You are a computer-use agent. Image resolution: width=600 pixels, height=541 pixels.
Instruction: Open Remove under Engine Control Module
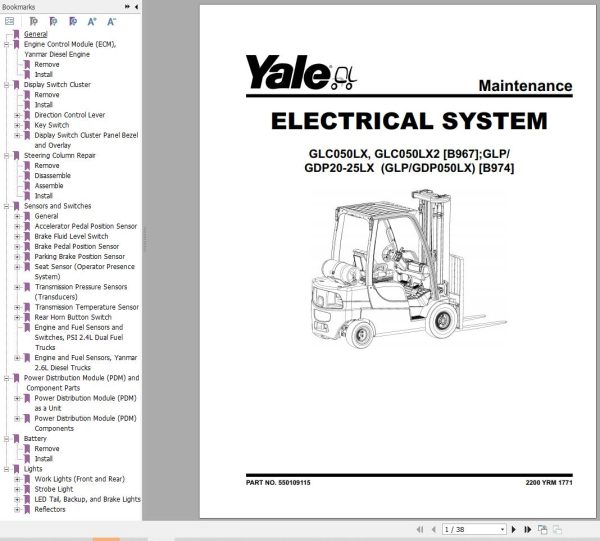(x=47, y=64)
